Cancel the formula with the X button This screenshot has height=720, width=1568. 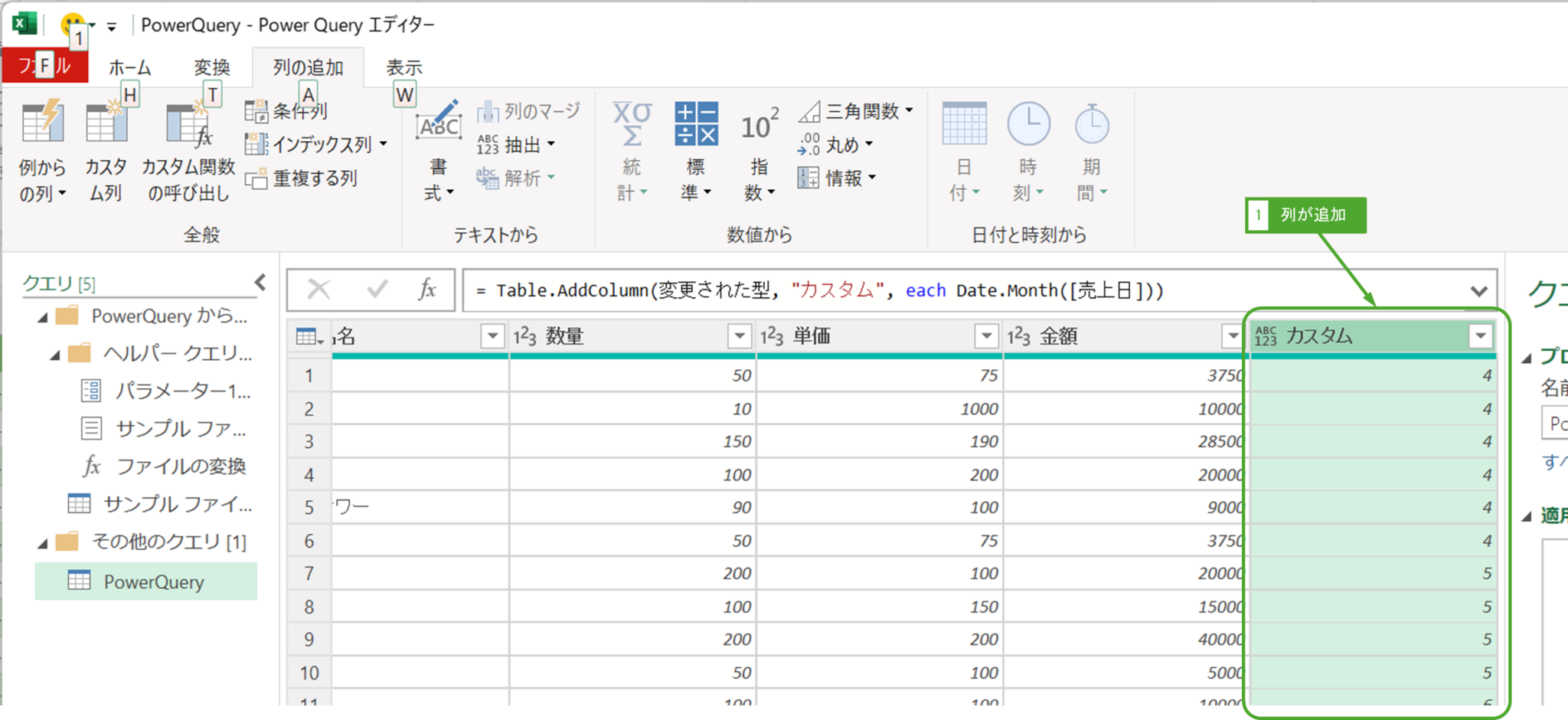coord(319,290)
